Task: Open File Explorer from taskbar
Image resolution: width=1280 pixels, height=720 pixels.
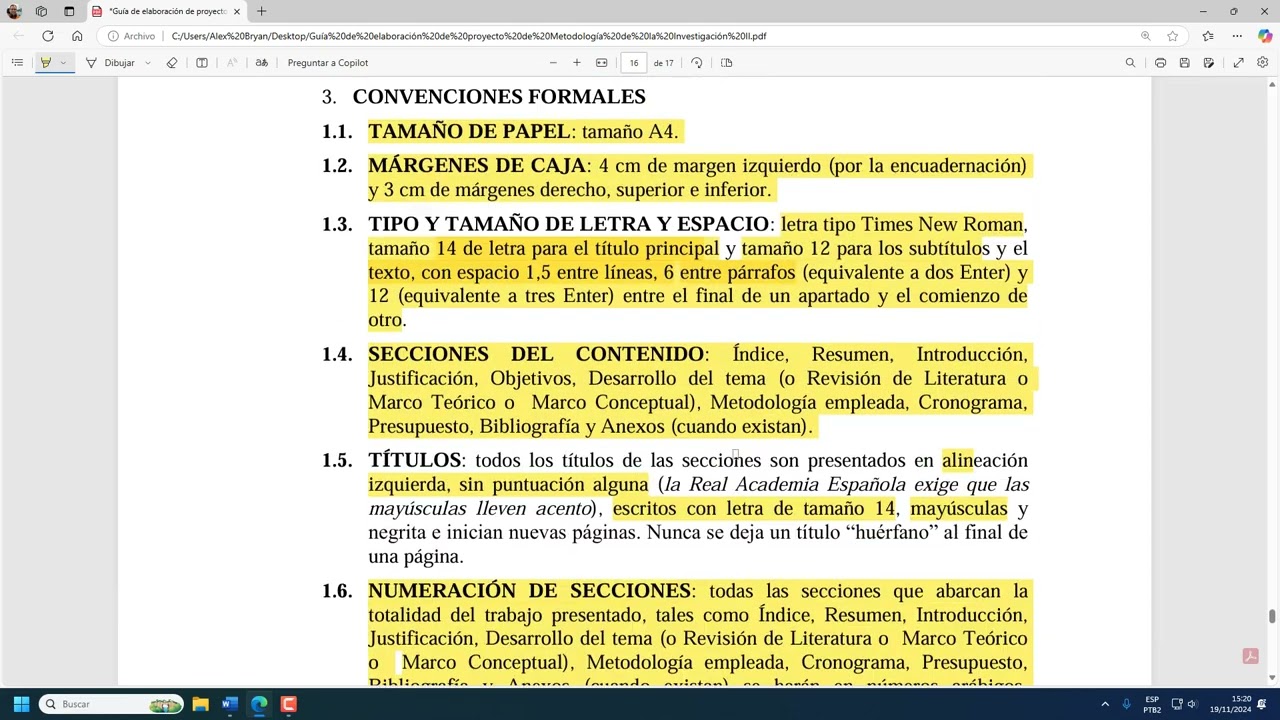Action: 200,704
